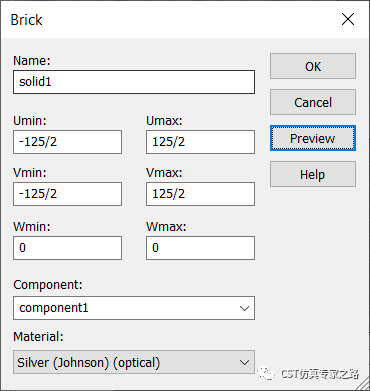Click the OK button

pyautogui.click(x=313, y=66)
